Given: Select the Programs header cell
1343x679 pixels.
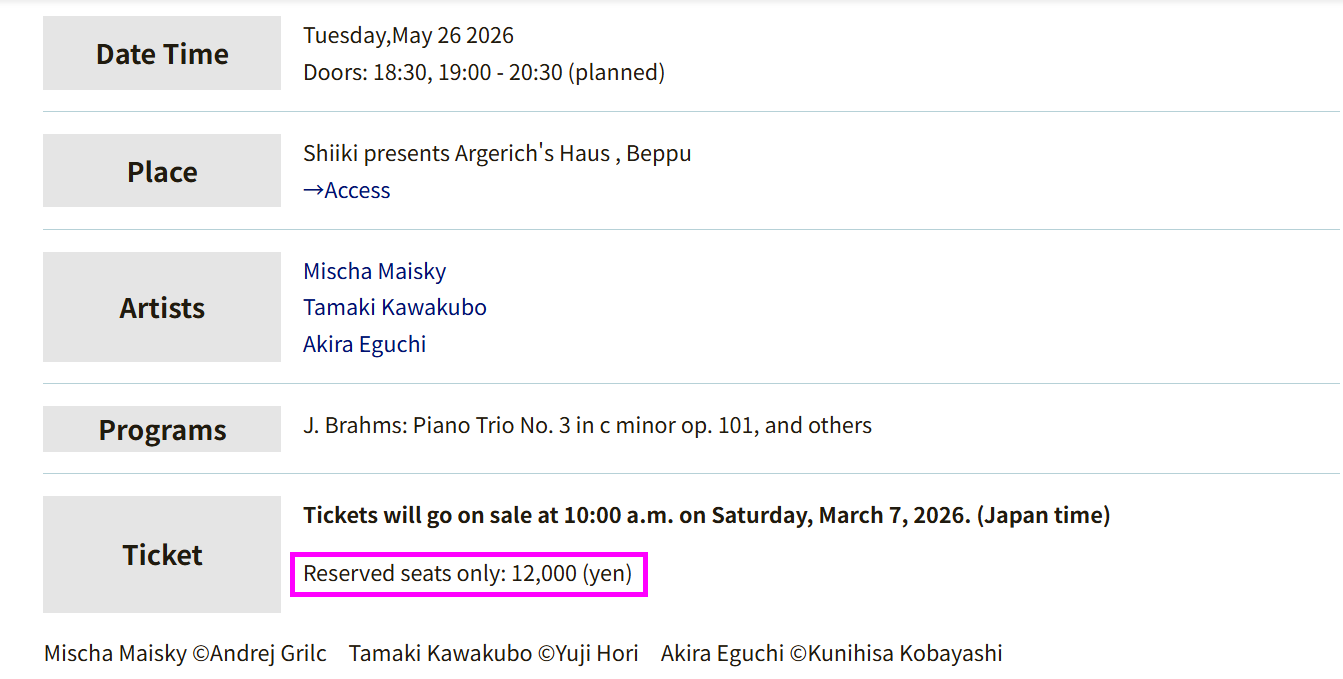Looking at the screenshot, I should 162,429.
